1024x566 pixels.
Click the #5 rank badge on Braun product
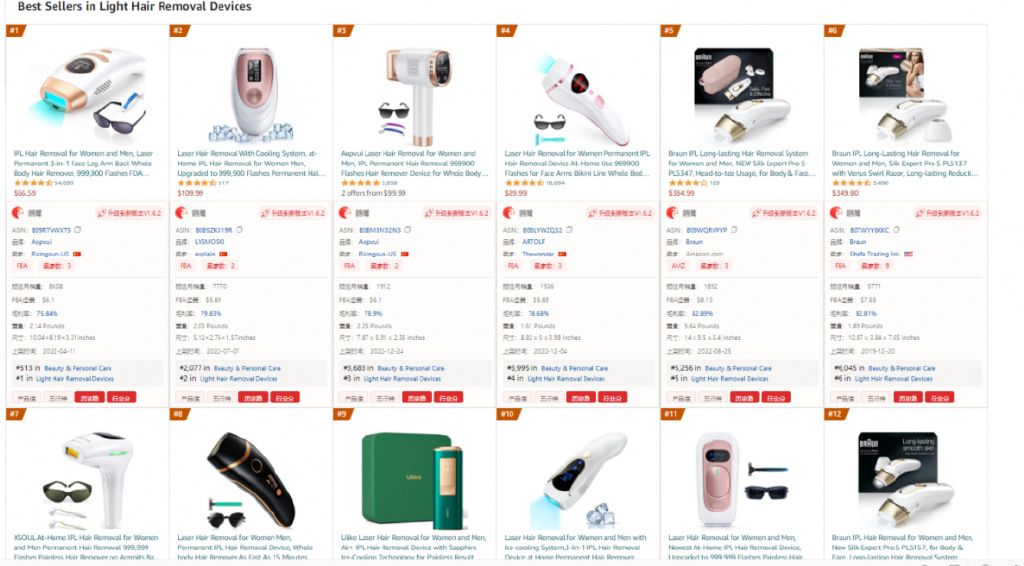(x=671, y=30)
